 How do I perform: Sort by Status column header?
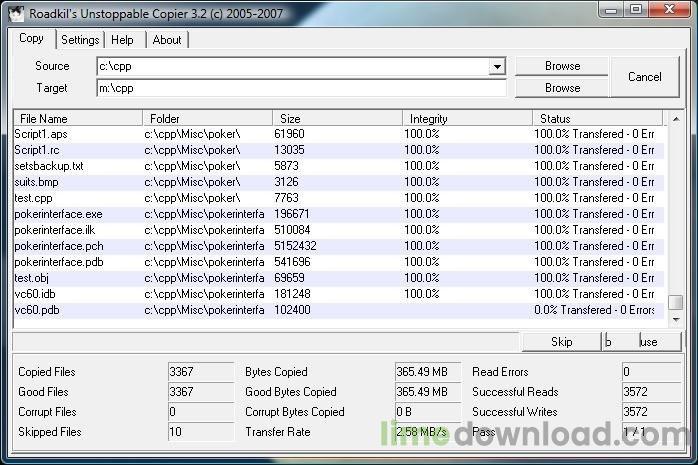tap(598, 118)
